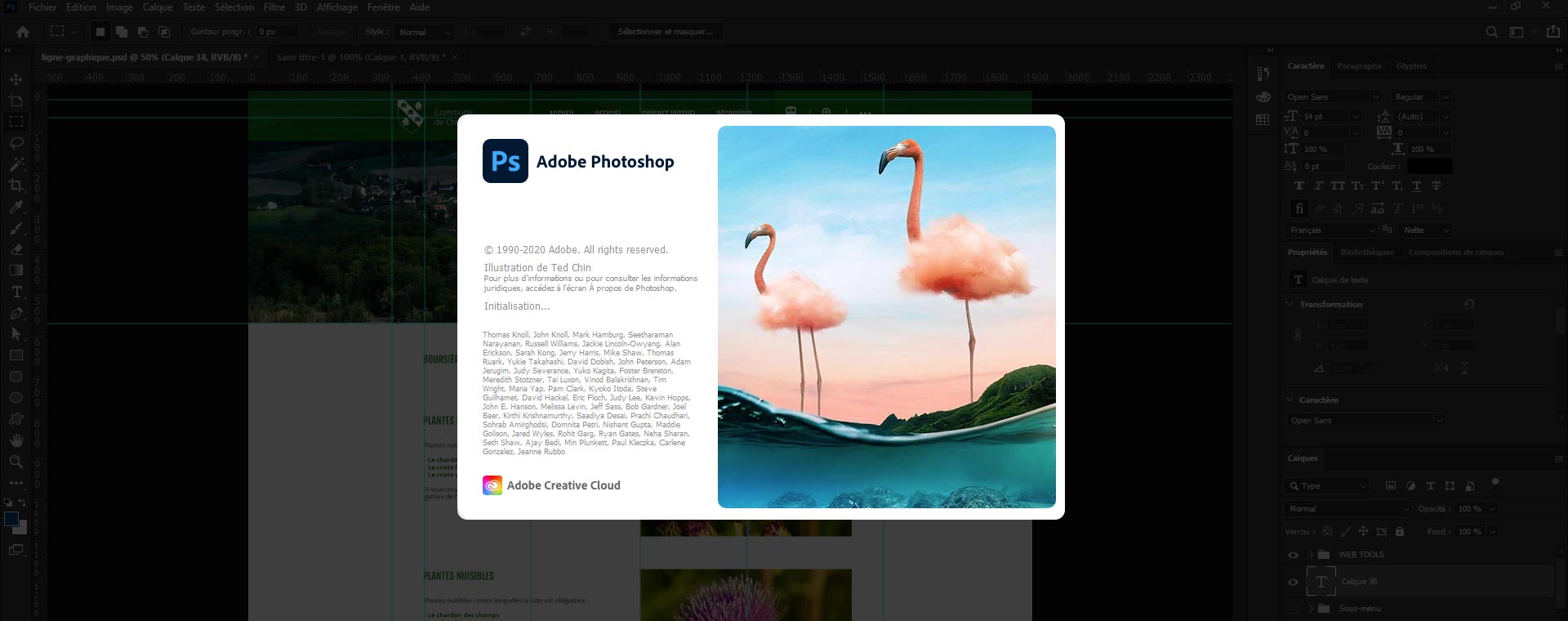
Task: Collapse the Transformation section
Action: (x=1290, y=304)
